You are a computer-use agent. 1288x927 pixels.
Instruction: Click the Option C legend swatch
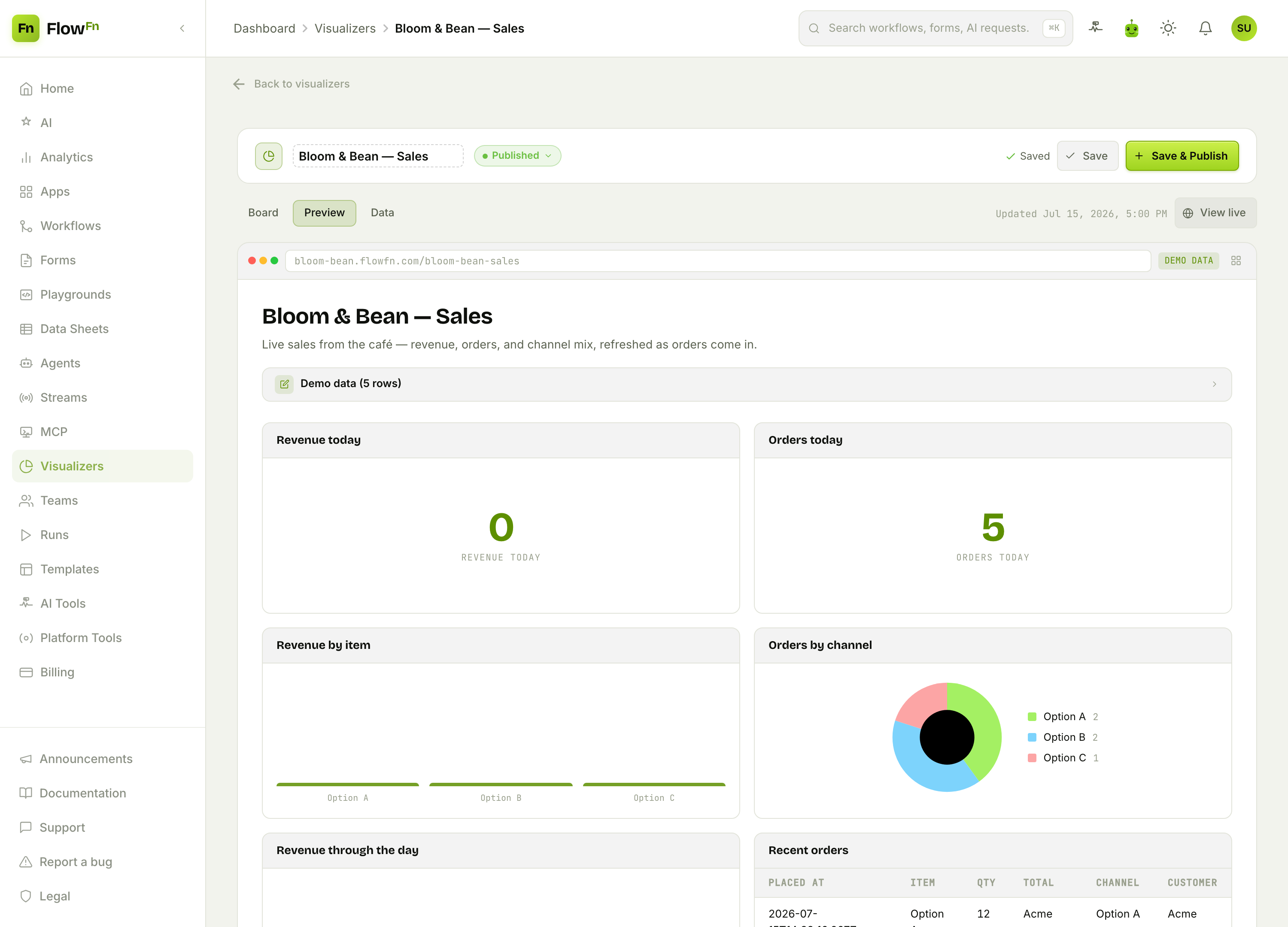(1032, 758)
